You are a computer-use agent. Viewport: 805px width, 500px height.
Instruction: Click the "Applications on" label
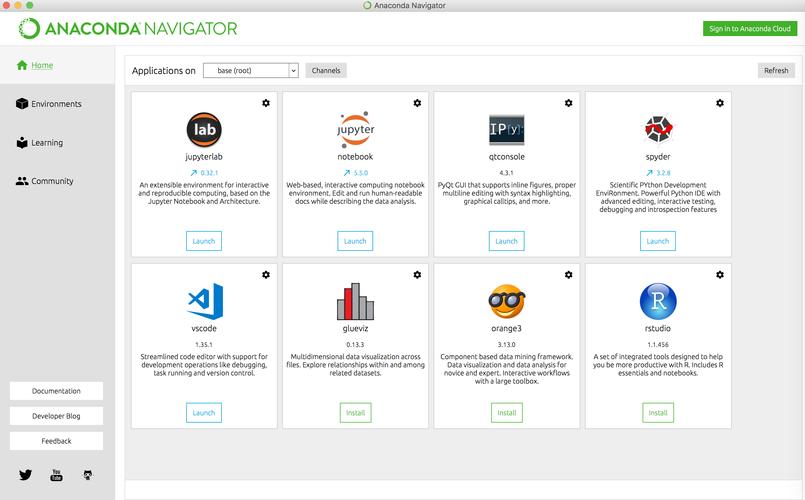point(164,71)
